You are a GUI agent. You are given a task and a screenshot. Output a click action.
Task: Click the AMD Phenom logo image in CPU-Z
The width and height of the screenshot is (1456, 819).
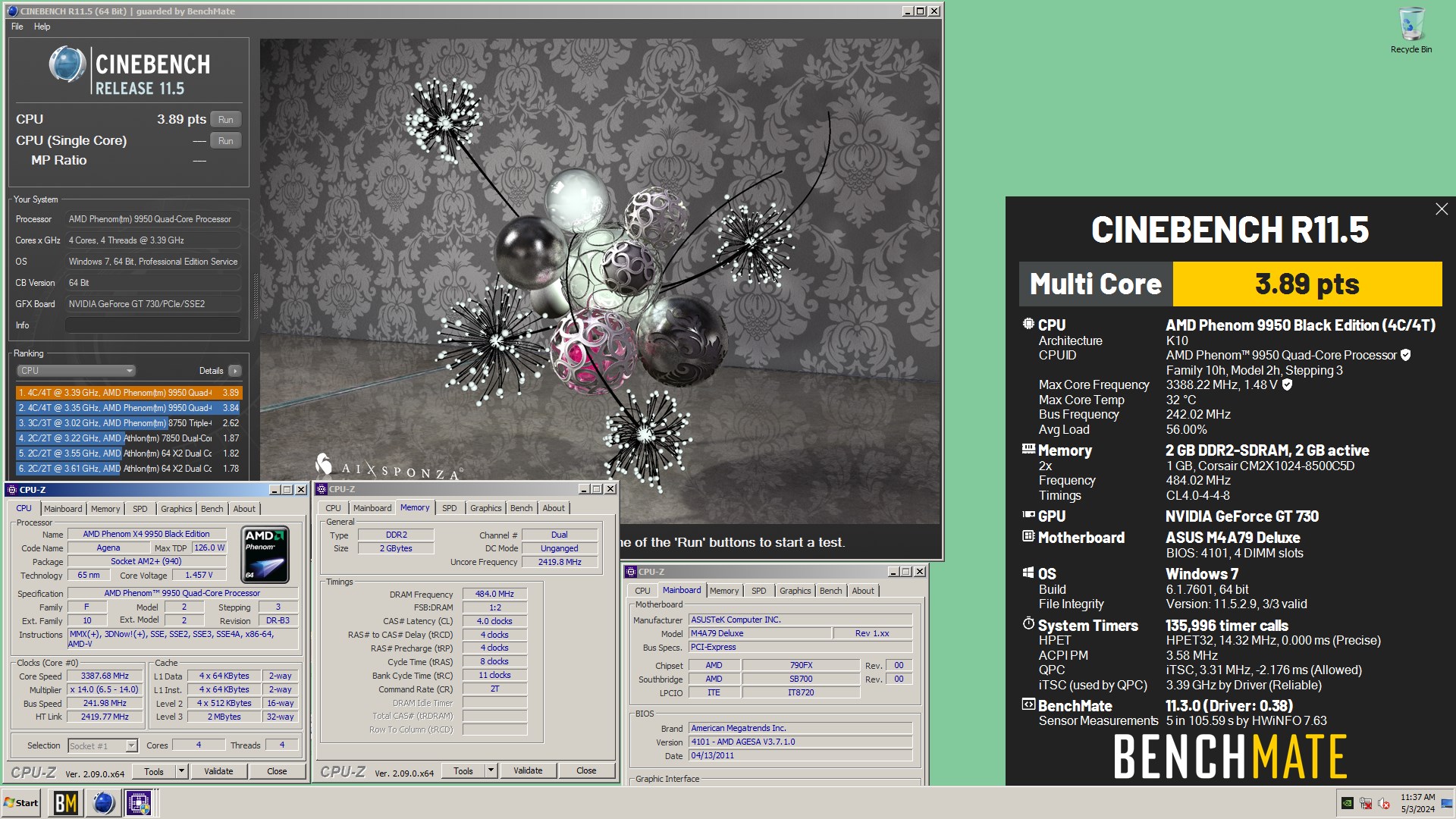(265, 554)
